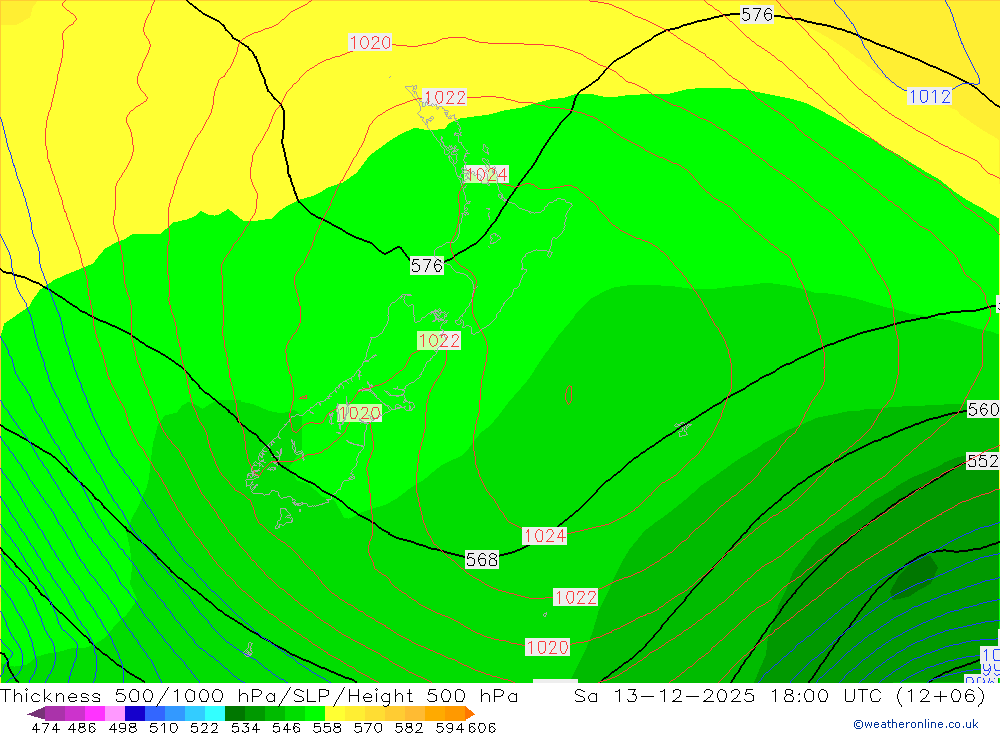Select the 1022 label below the 568 contour
Viewport: 1000px width, 733px height.
click(x=576, y=597)
